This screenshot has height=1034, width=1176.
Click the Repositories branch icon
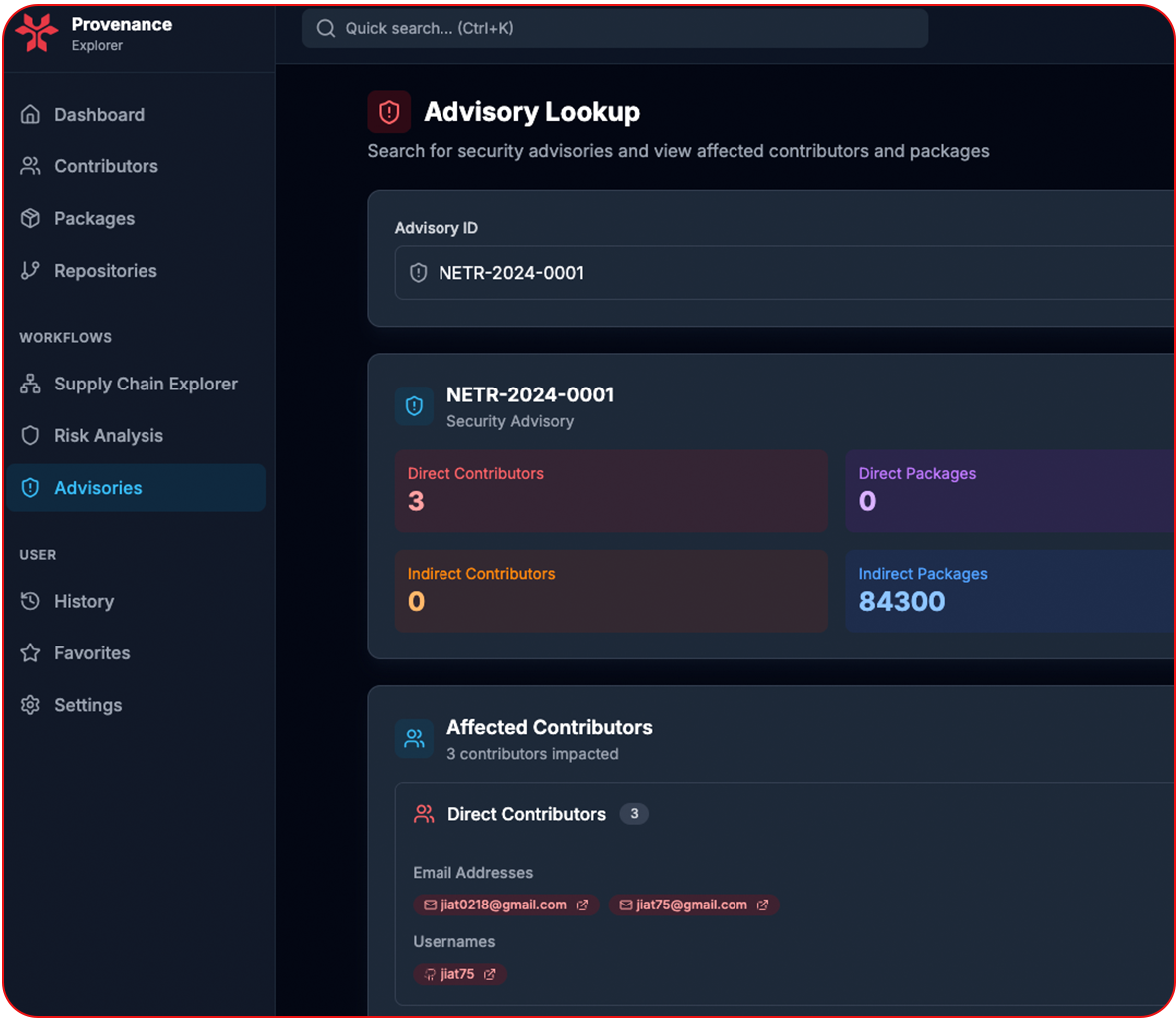31,270
